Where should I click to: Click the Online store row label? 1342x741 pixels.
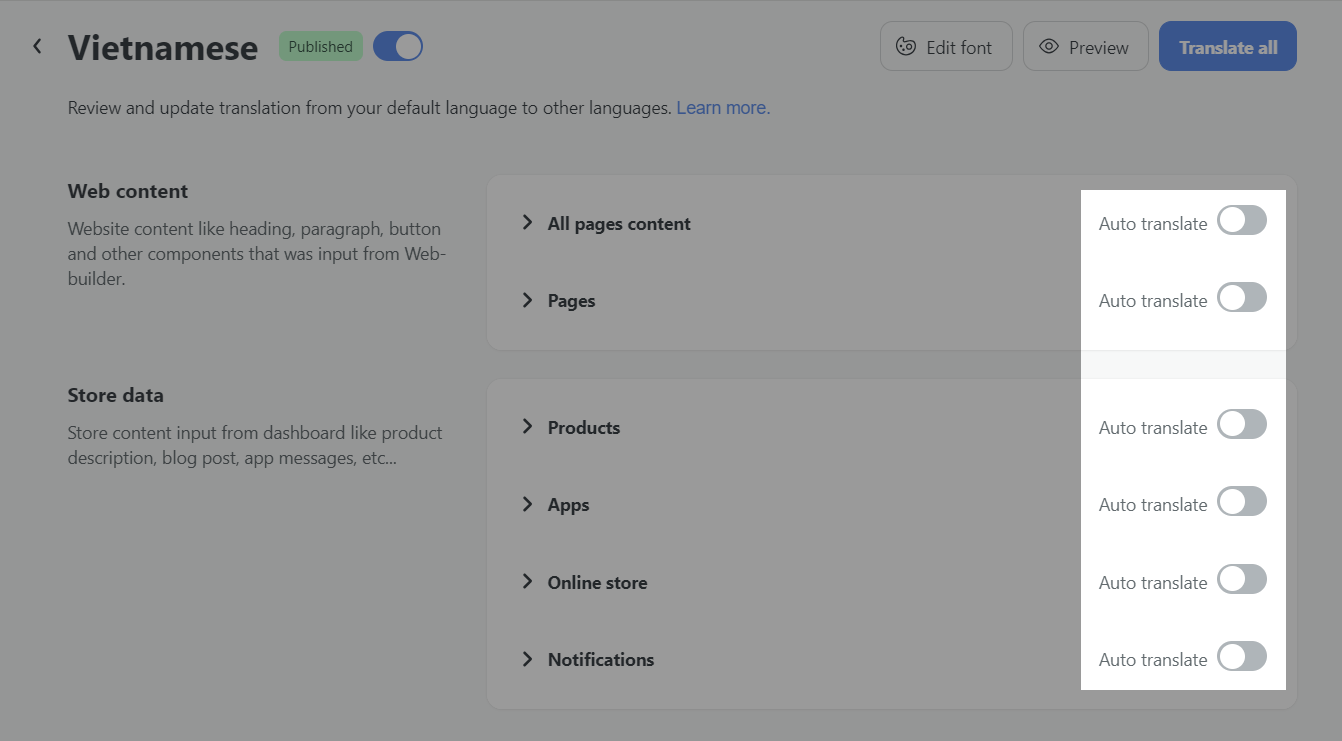(597, 582)
